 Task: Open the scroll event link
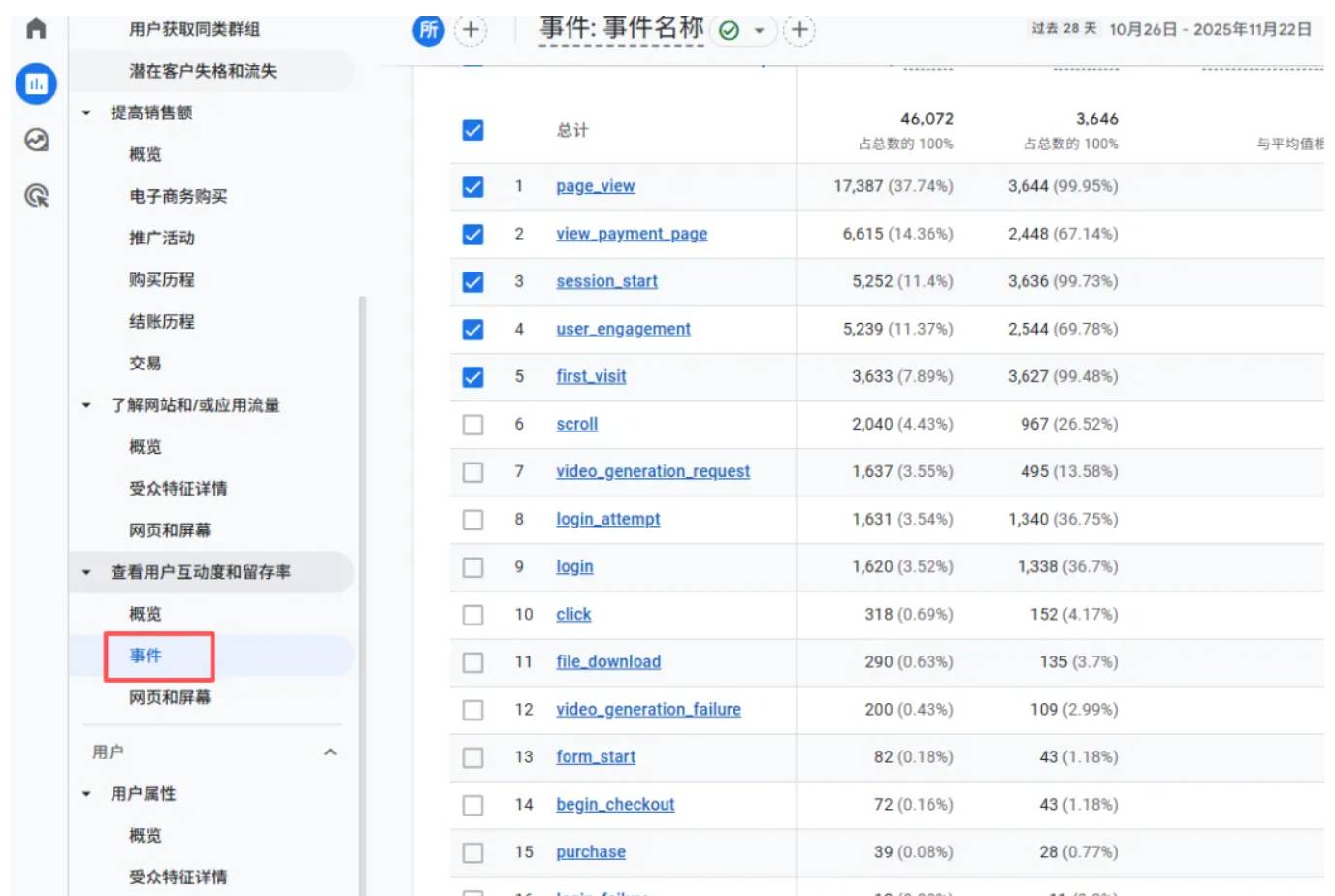[x=576, y=424]
